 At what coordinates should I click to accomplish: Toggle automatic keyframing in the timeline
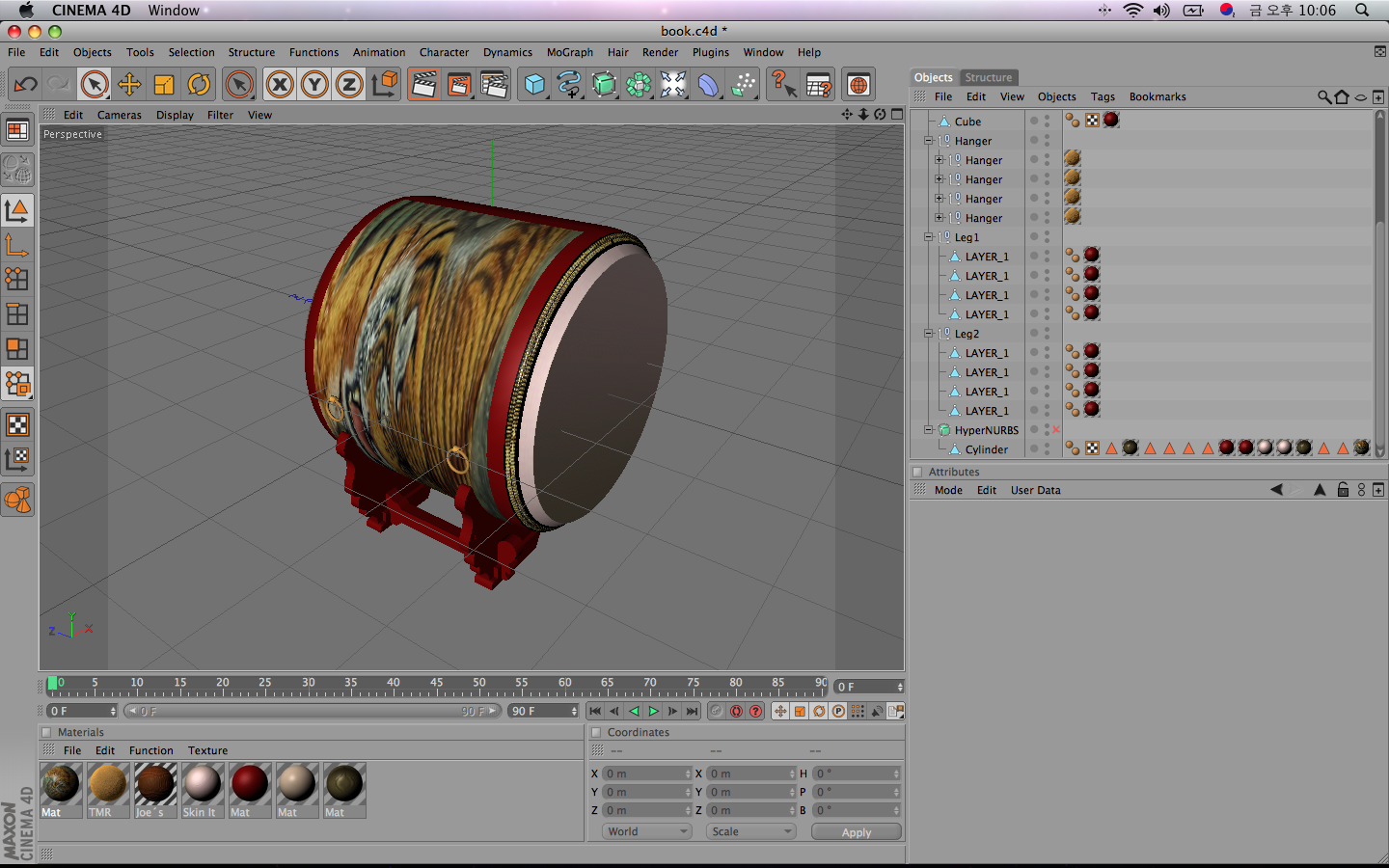tap(736, 712)
